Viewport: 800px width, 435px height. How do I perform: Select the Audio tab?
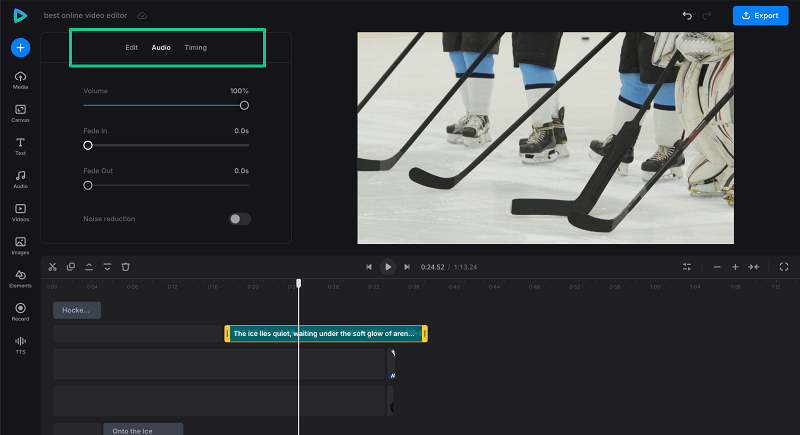[x=161, y=47]
